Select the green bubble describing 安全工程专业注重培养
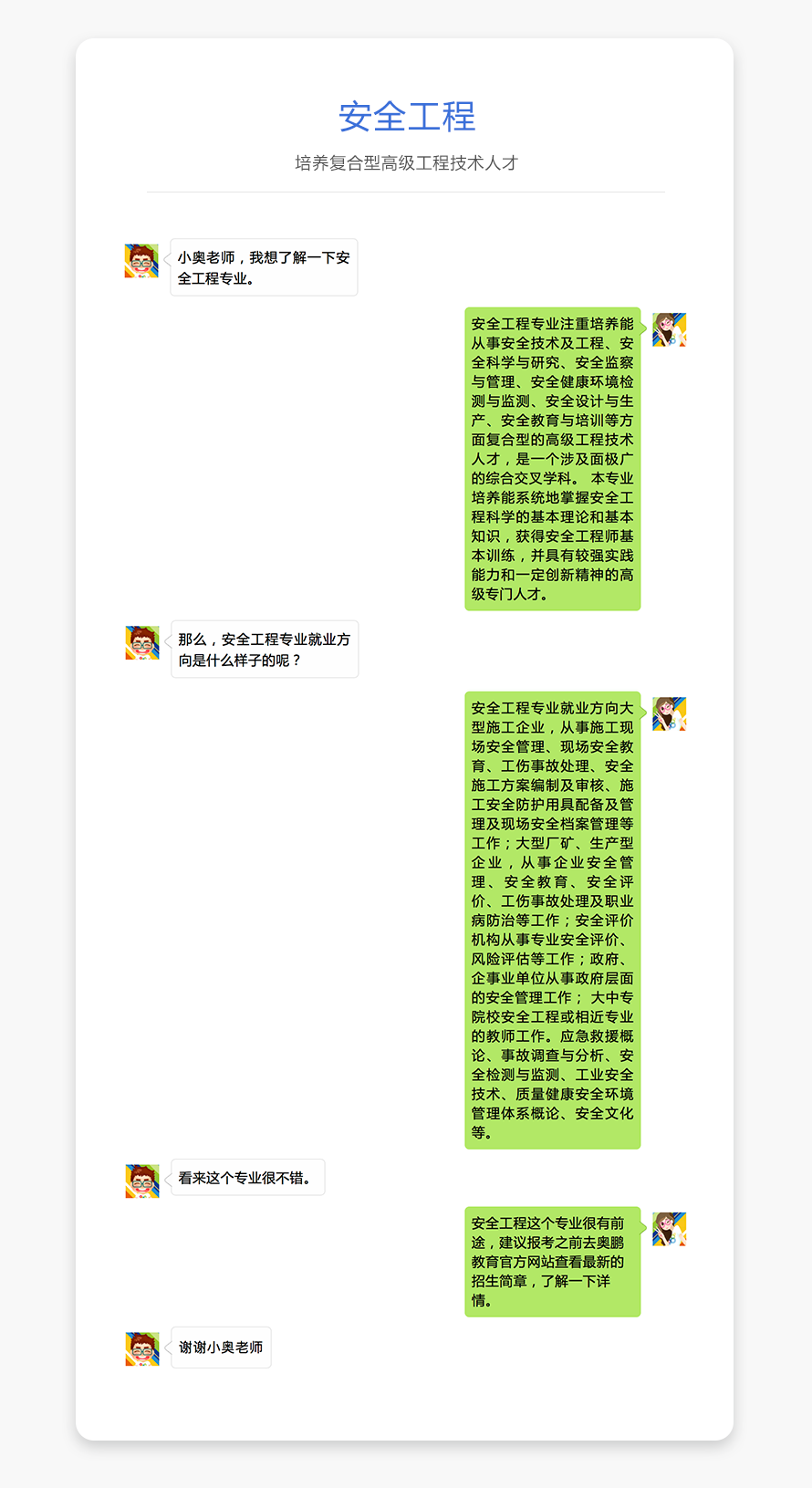The image size is (812, 1488). coord(553,459)
